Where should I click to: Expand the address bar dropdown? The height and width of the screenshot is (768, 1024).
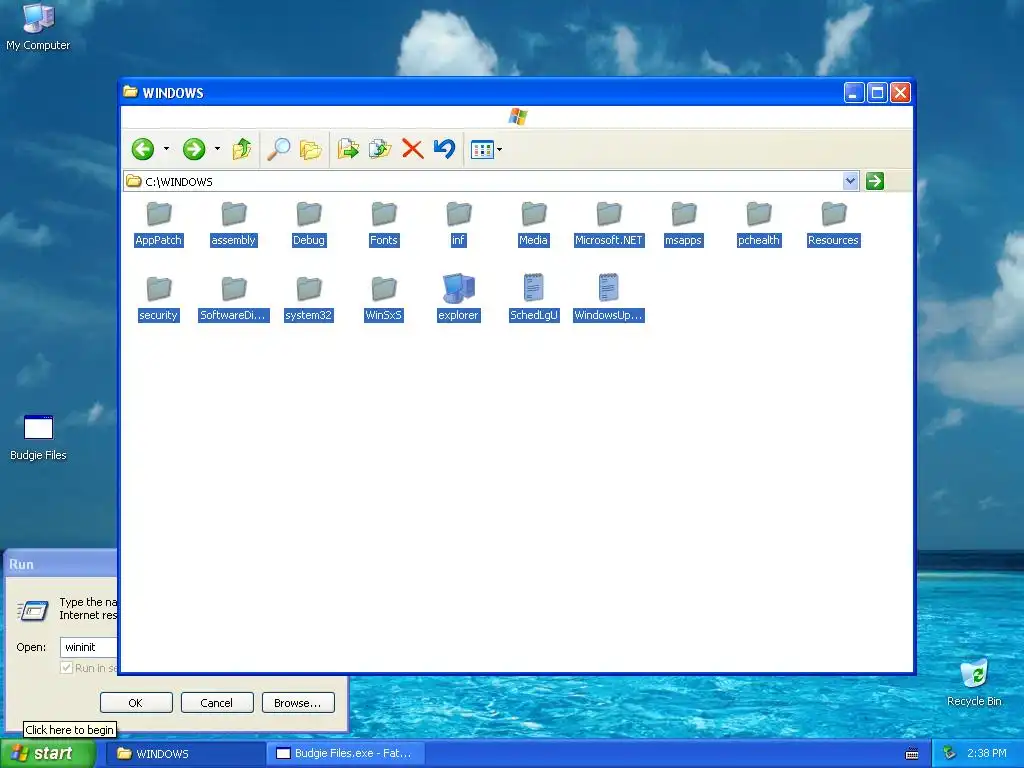(850, 181)
